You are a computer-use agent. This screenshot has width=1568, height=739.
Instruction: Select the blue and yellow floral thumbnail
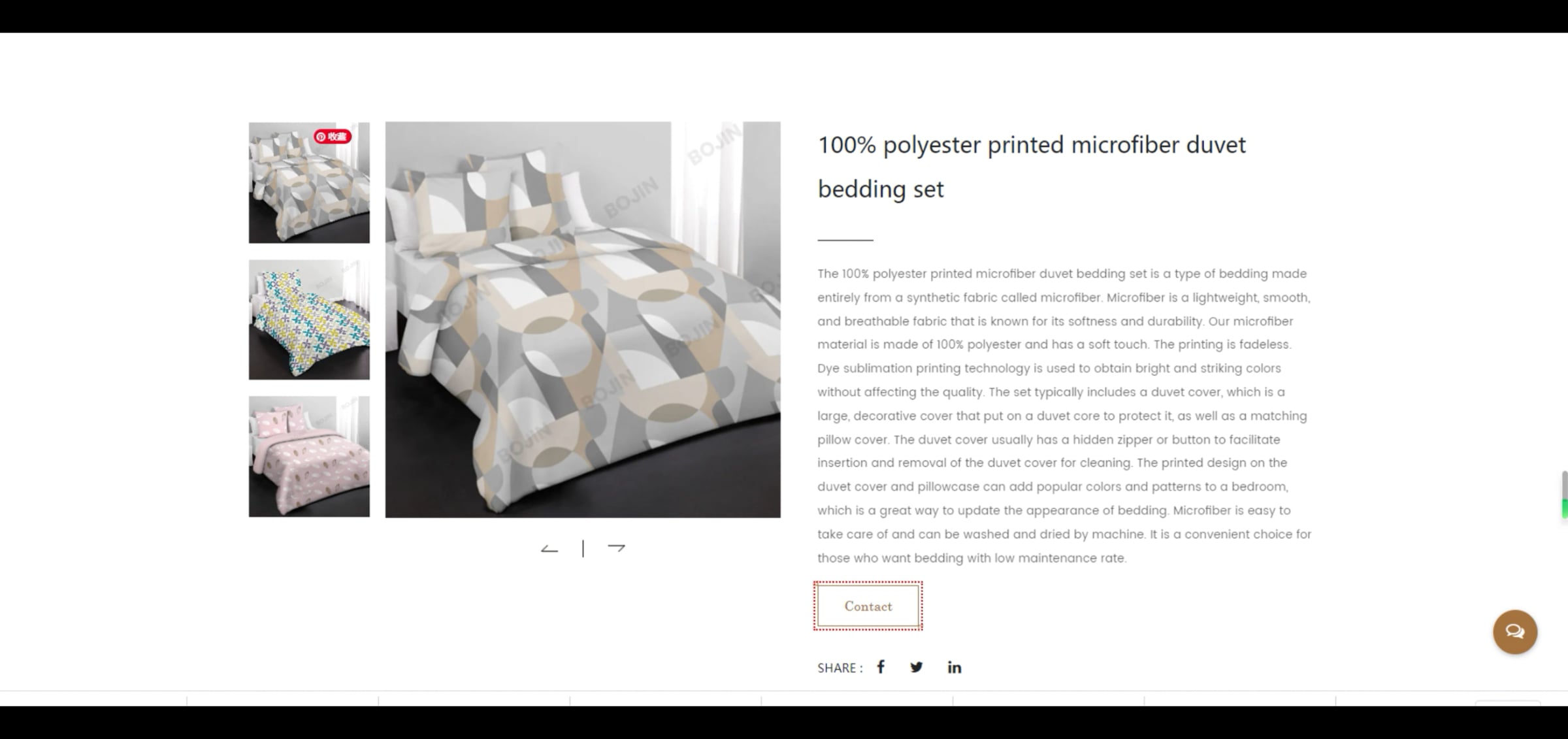click(x=309, y=320)
